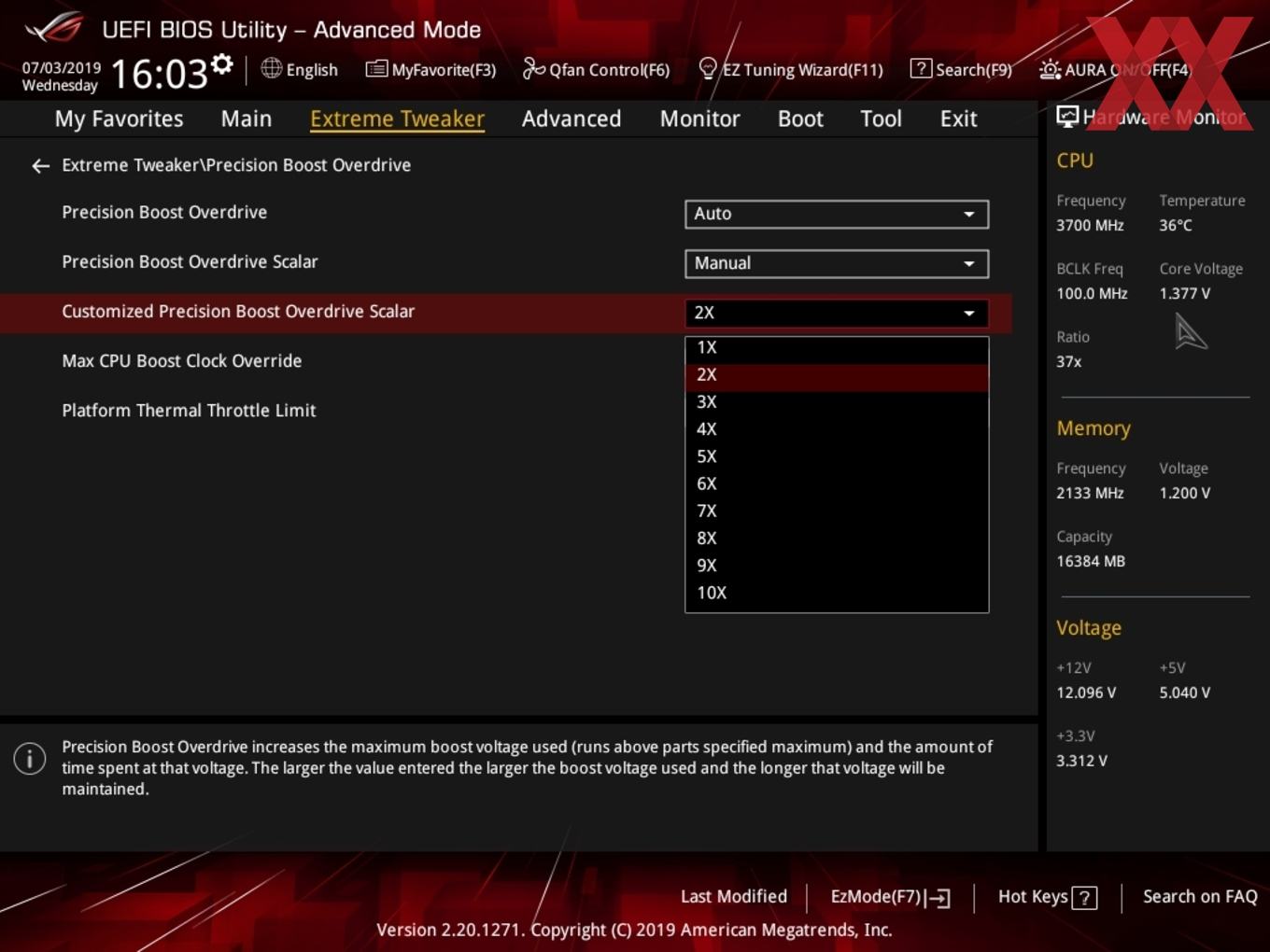Select the Precision Boost Overdrive setting label
The width and height of the screenshot is (1270, 952).
coord(164,213)
